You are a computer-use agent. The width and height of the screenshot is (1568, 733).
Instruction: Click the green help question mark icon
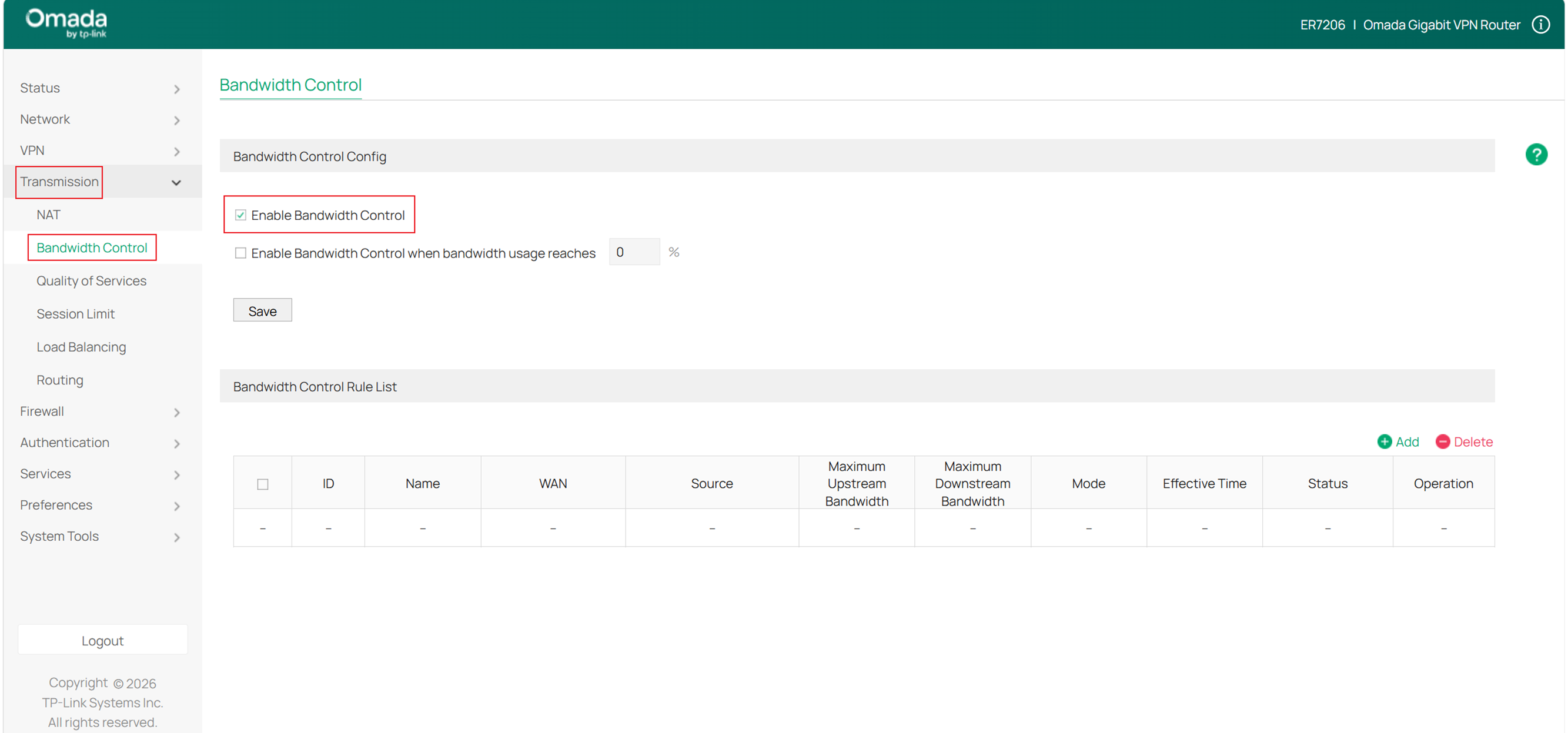1537,154
